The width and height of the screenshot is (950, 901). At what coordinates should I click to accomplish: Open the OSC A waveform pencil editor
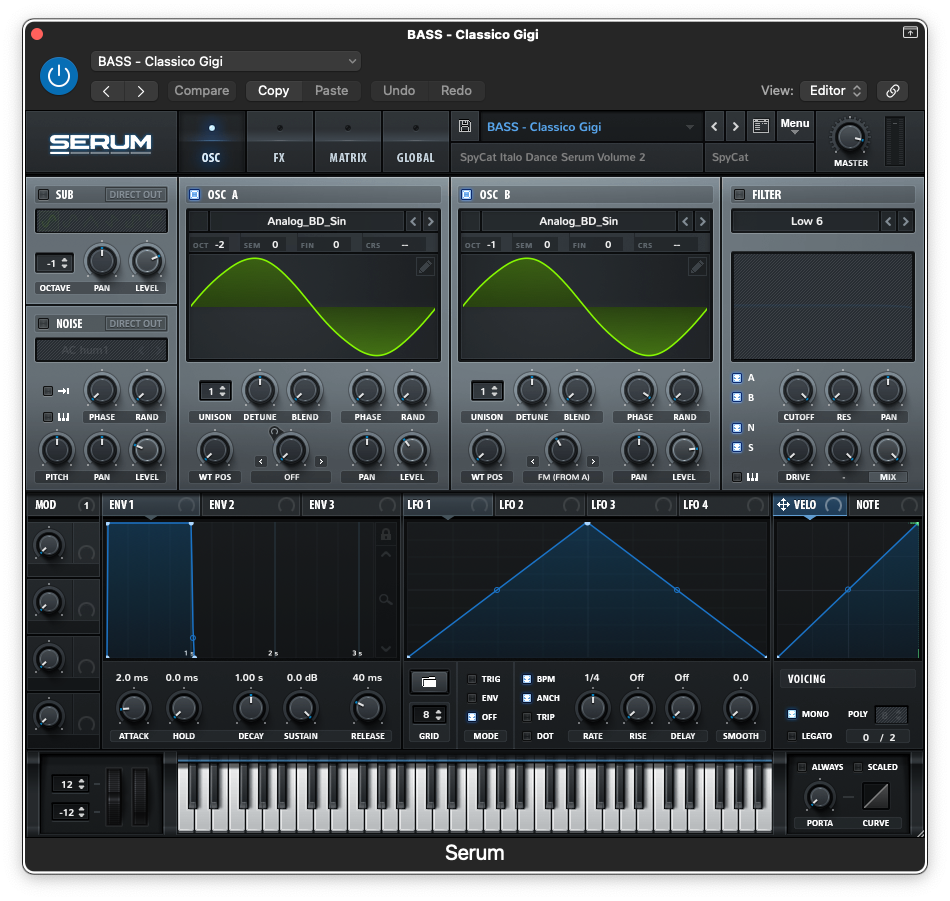coord(425,267)
